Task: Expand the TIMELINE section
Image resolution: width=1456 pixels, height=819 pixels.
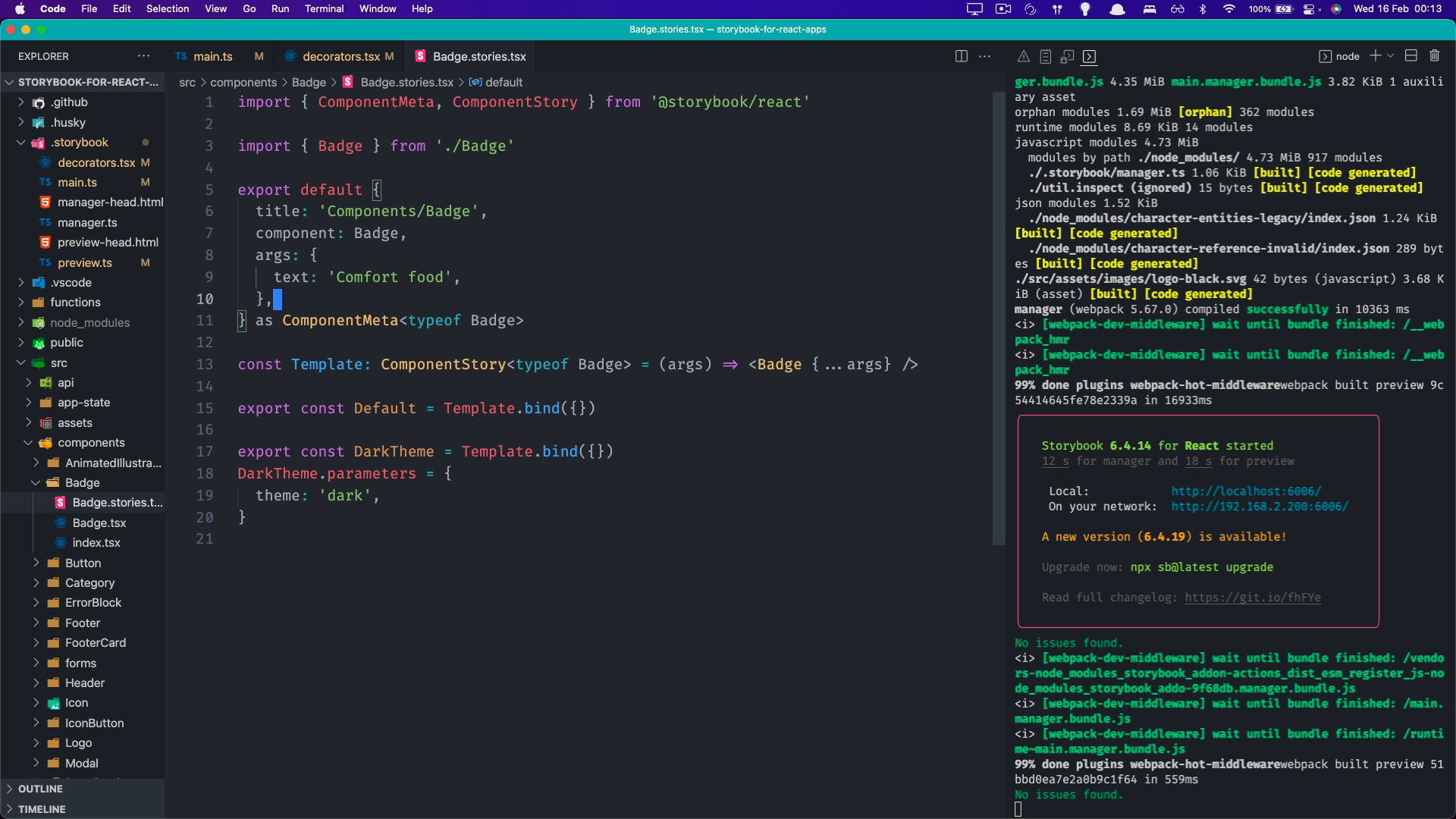Action: [82, 809]
